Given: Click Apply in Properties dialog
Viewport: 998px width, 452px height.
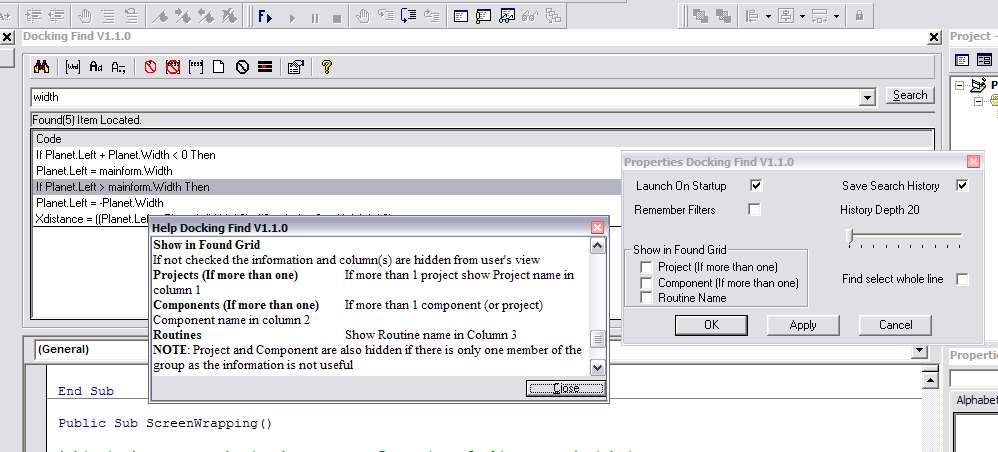Looking at the screenshot, I should click(803, 325).
